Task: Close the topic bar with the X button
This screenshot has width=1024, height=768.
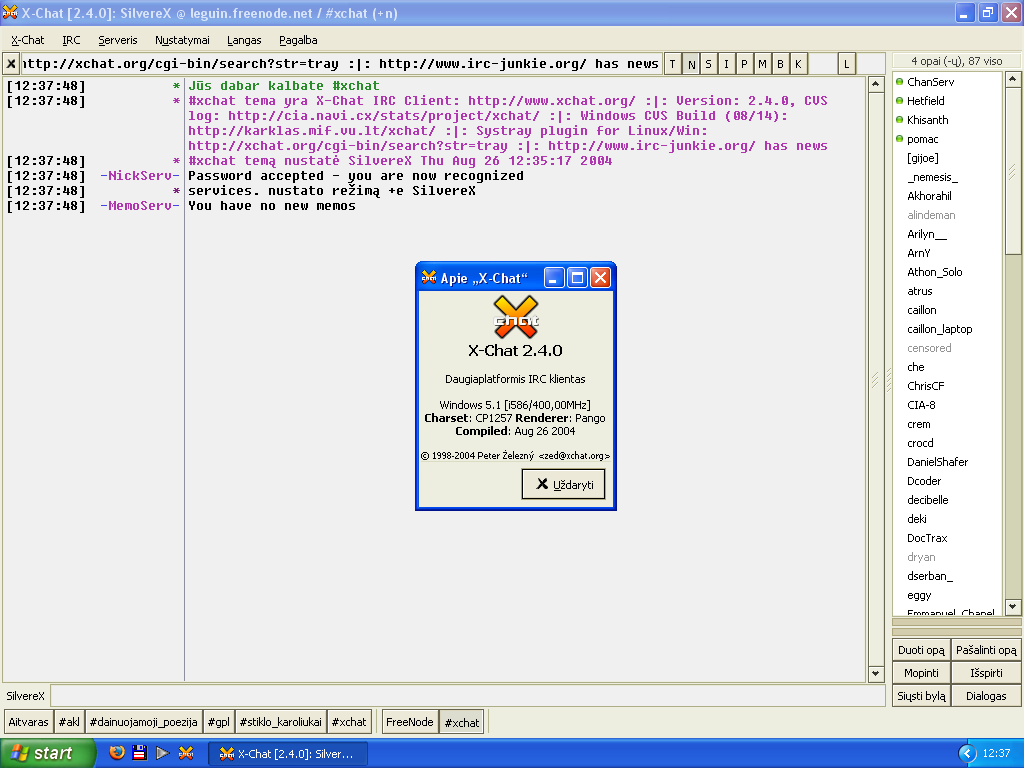Action: (x=11, y=64)
